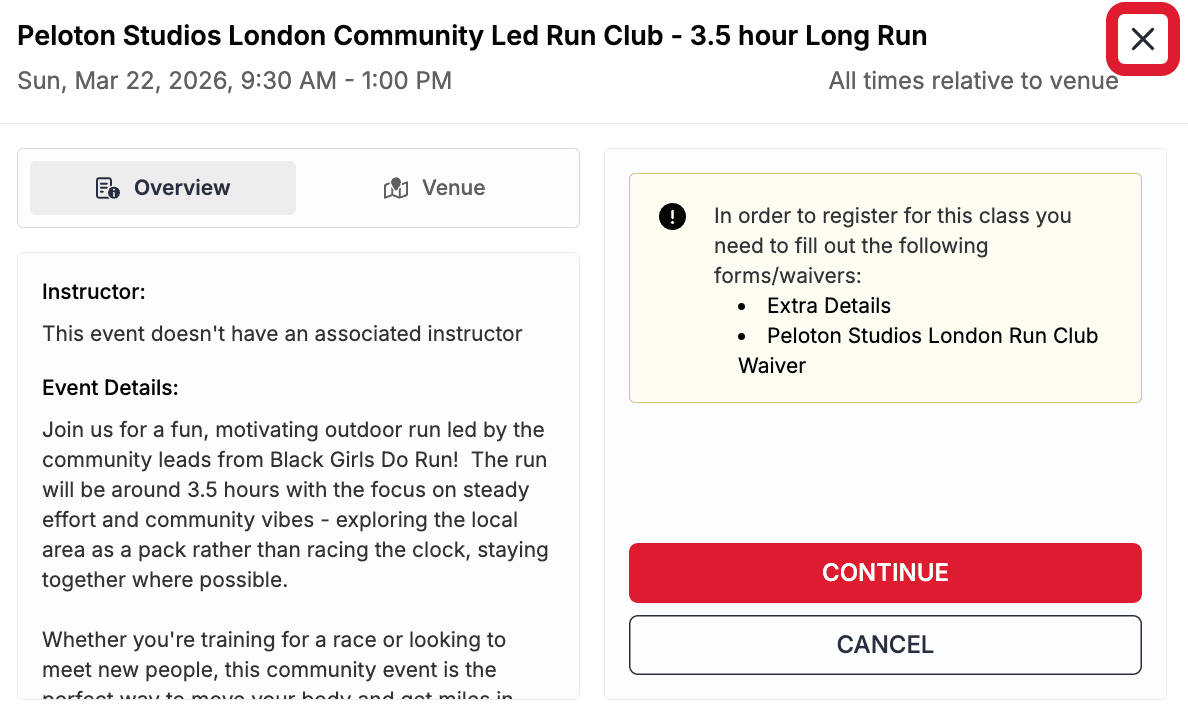Screen dimensions: 1188x720
Task: Click the Event Details heading
Action: coord(110,387)
